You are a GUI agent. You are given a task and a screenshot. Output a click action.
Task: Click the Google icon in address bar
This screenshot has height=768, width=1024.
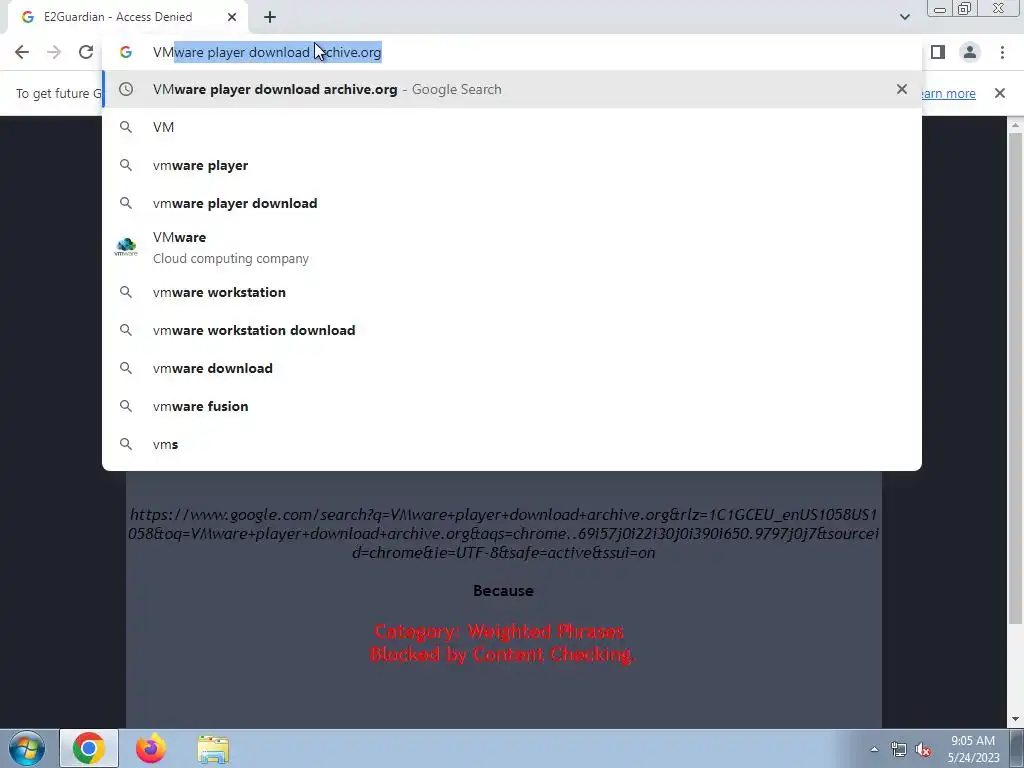(126, 52)
